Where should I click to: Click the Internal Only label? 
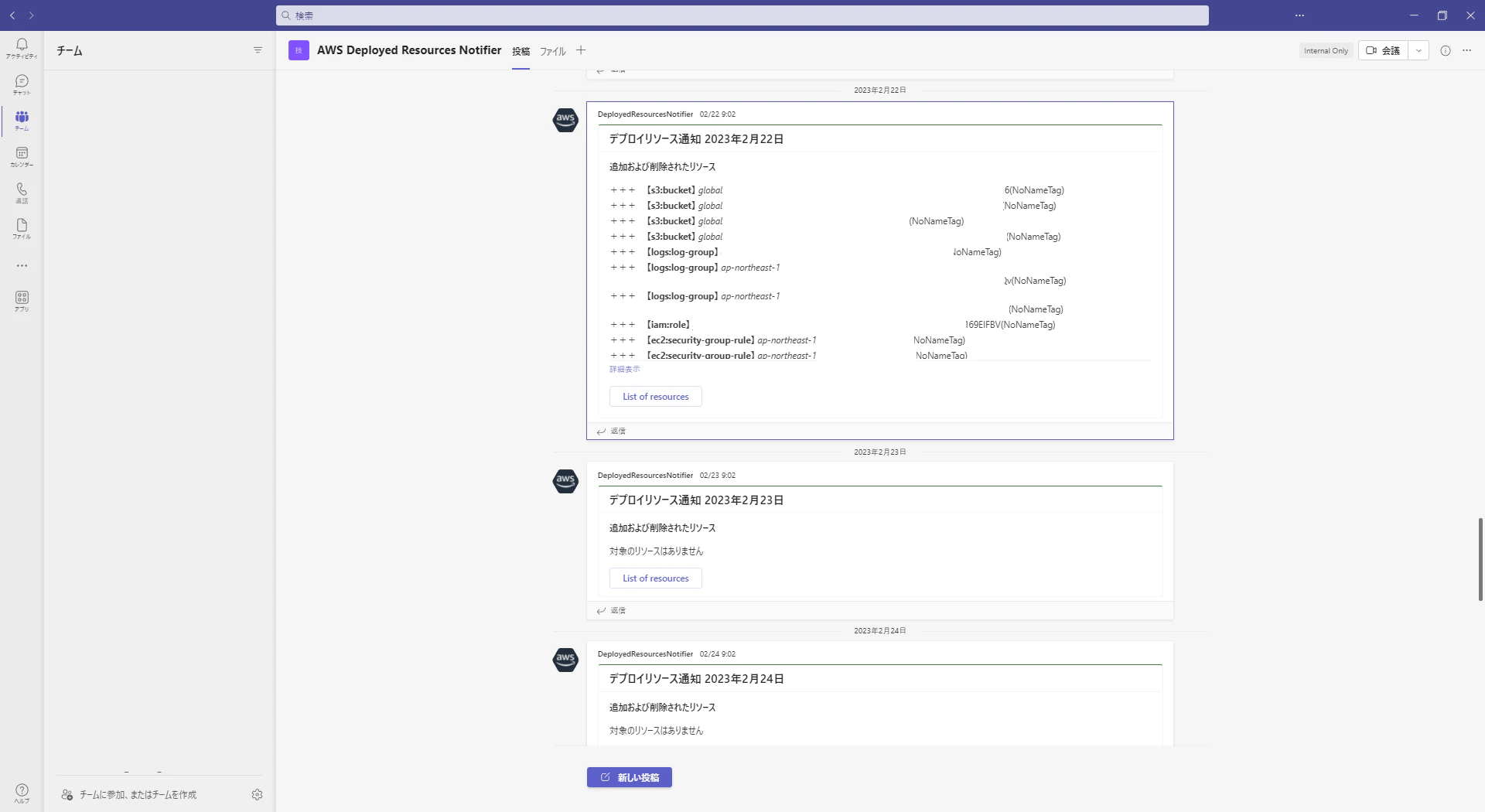[x=1326, y=51]
